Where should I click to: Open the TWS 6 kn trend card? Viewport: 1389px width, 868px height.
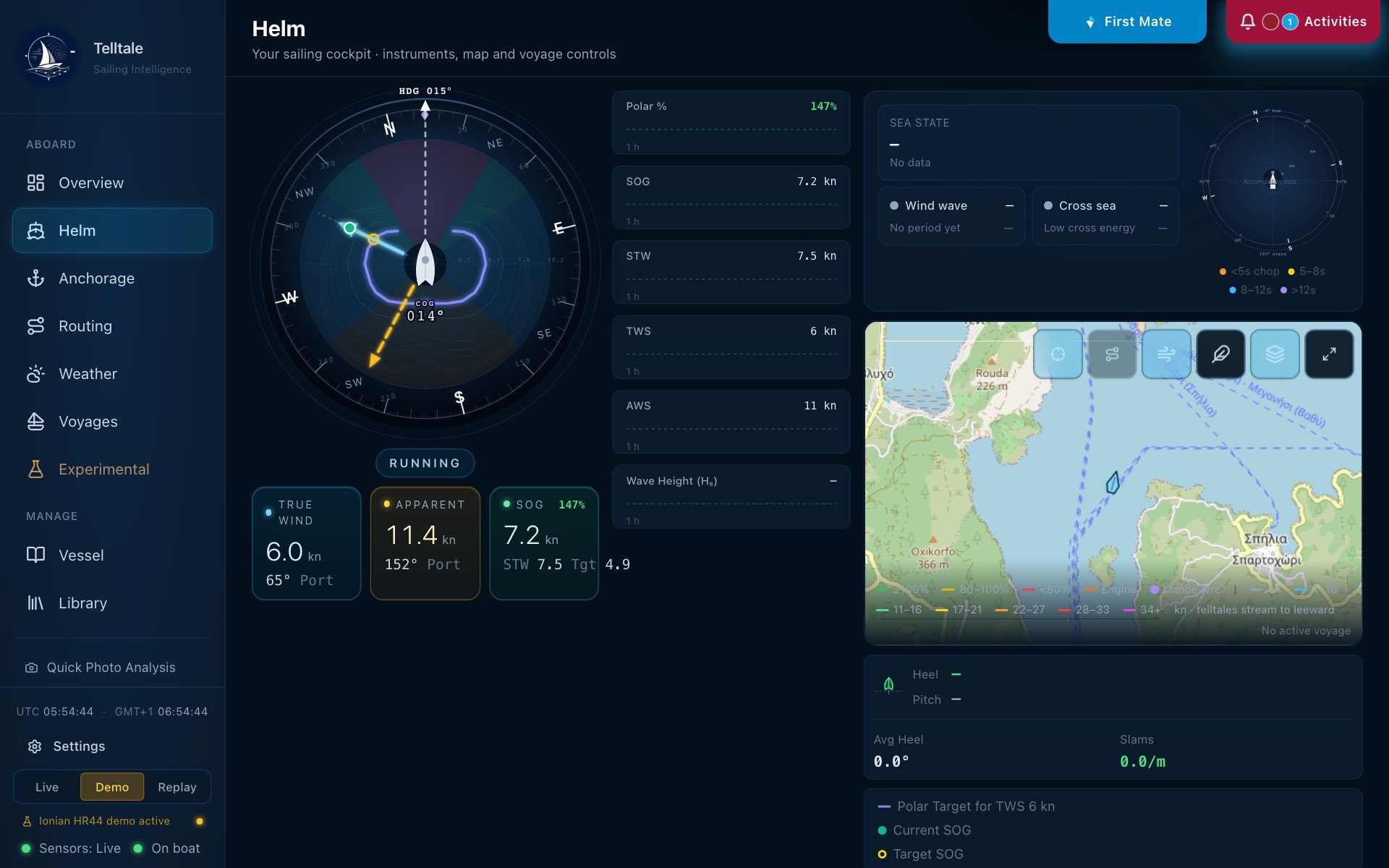tap(731, 347)
